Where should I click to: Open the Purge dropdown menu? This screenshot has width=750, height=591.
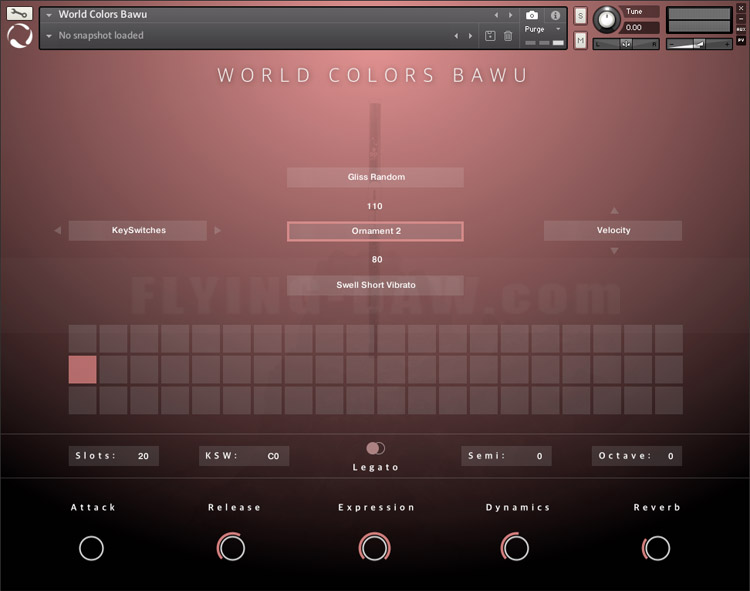point(543,29)
